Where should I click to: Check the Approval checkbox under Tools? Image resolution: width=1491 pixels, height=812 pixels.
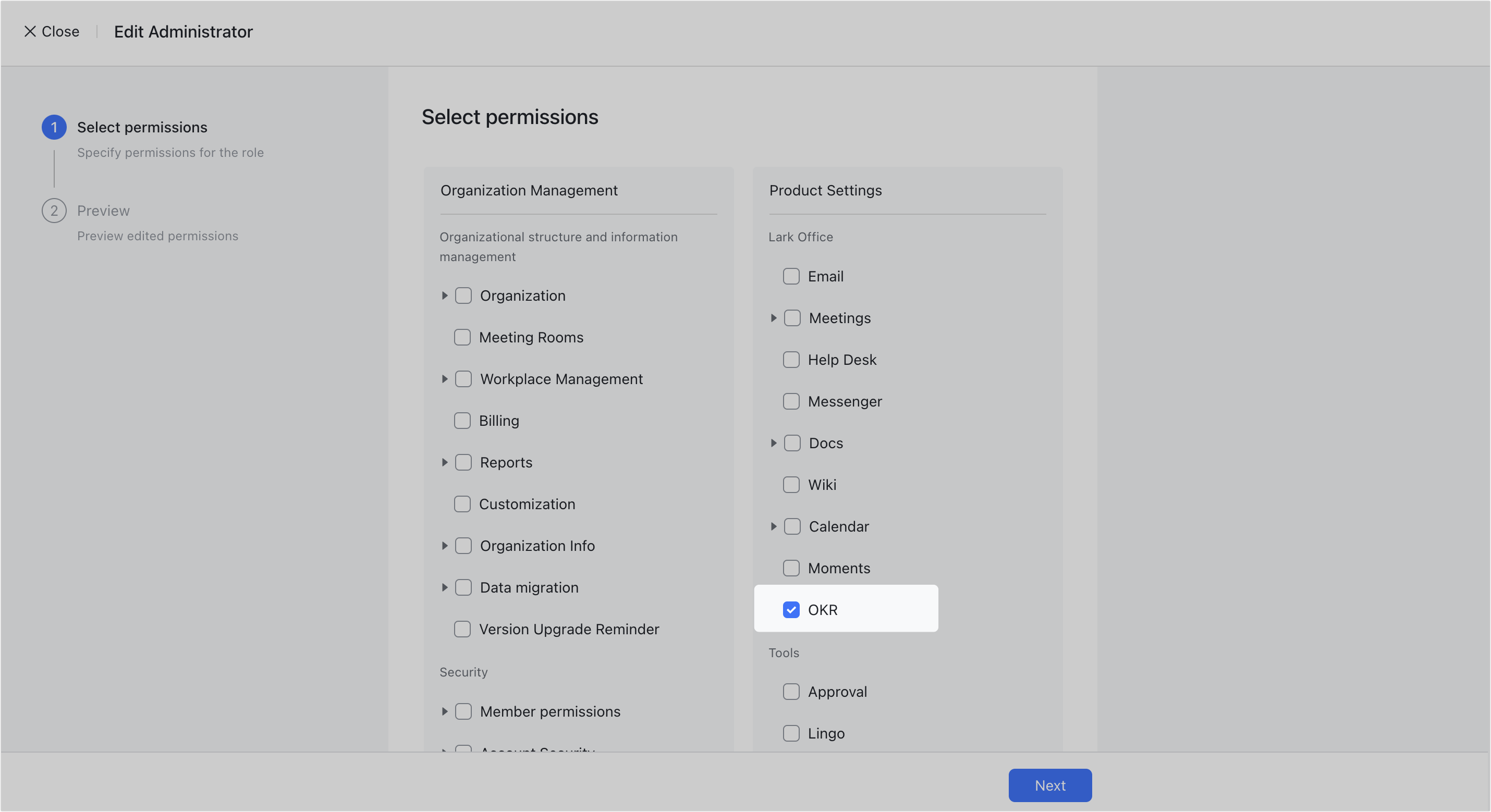(791, 692)
